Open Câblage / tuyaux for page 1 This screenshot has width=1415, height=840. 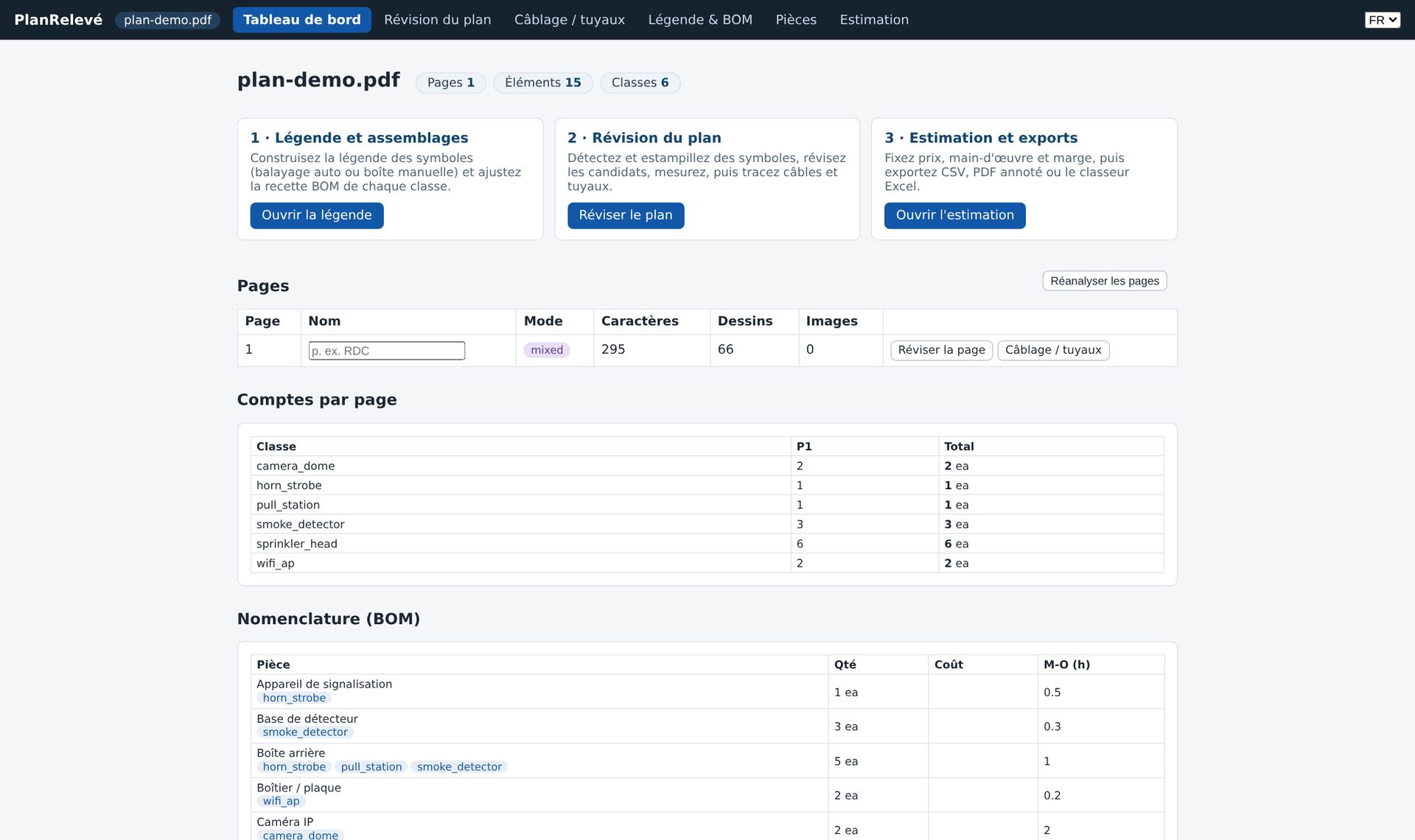(1052, 350)
